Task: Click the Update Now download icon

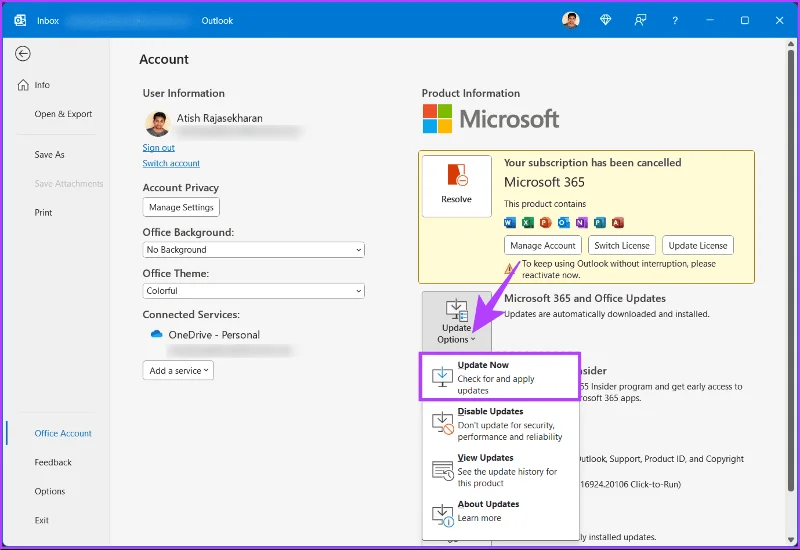Action: tap(442, 378)
